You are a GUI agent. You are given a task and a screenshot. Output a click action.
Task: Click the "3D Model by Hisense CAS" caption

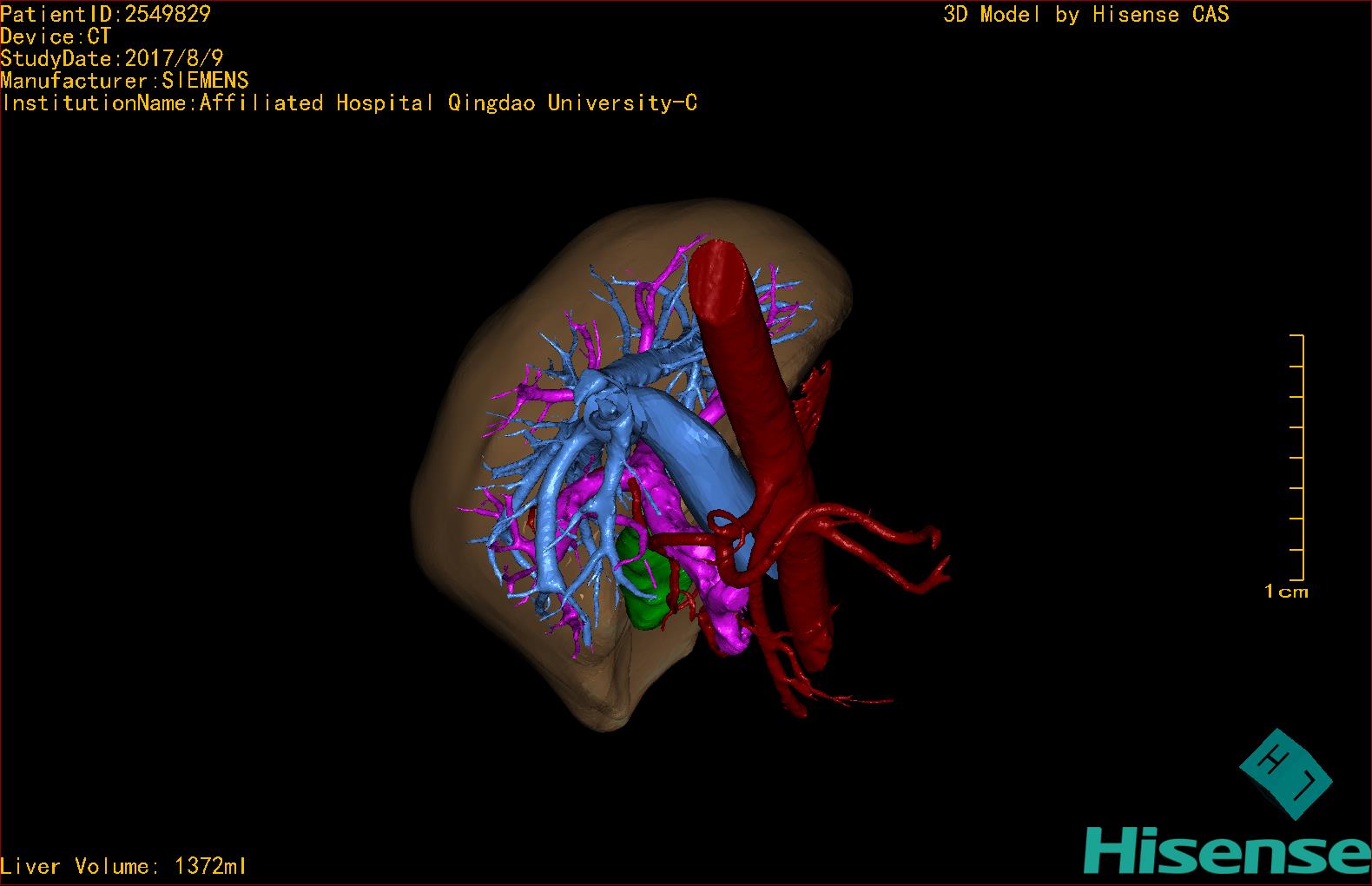click(x=1086, y=14)
